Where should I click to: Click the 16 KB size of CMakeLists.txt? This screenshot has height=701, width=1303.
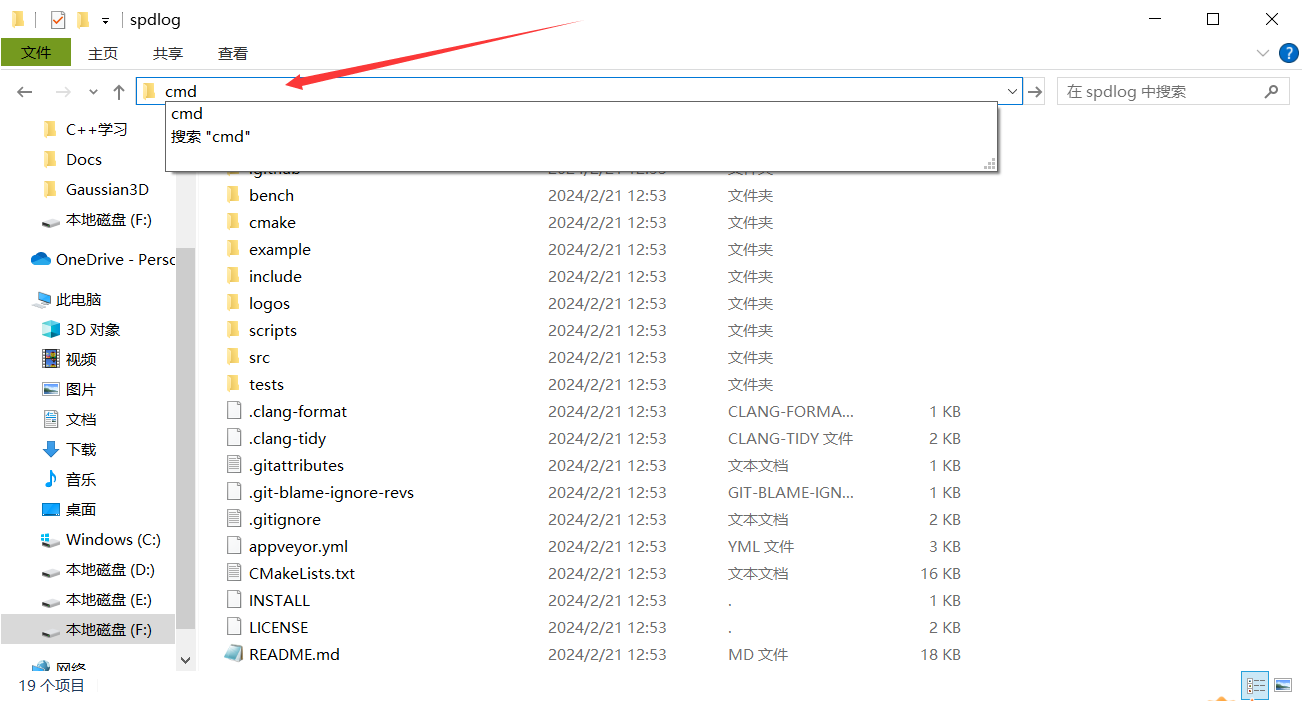pos(940,574)
